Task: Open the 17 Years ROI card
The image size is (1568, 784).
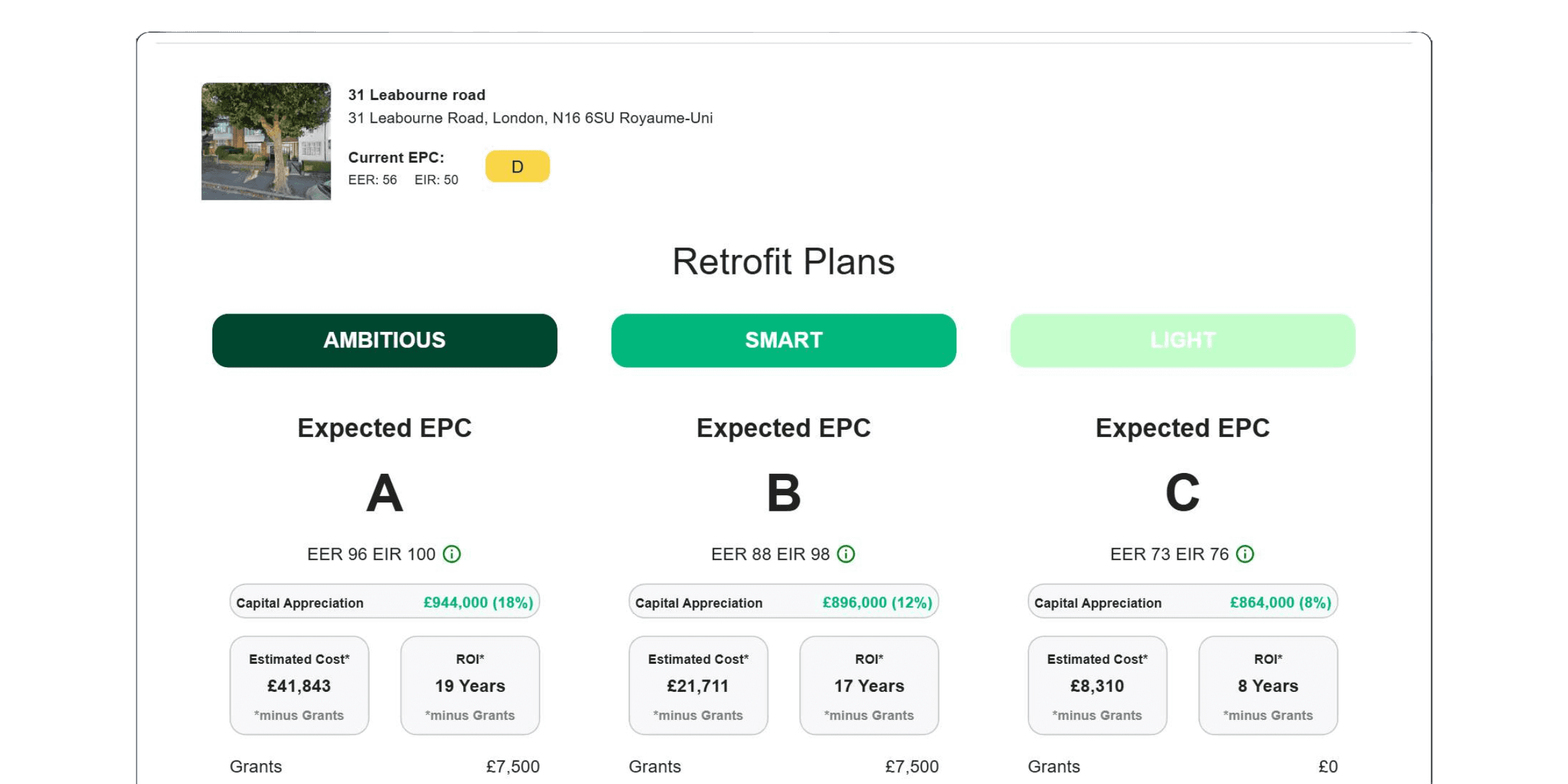Action: tap(870, 685)
